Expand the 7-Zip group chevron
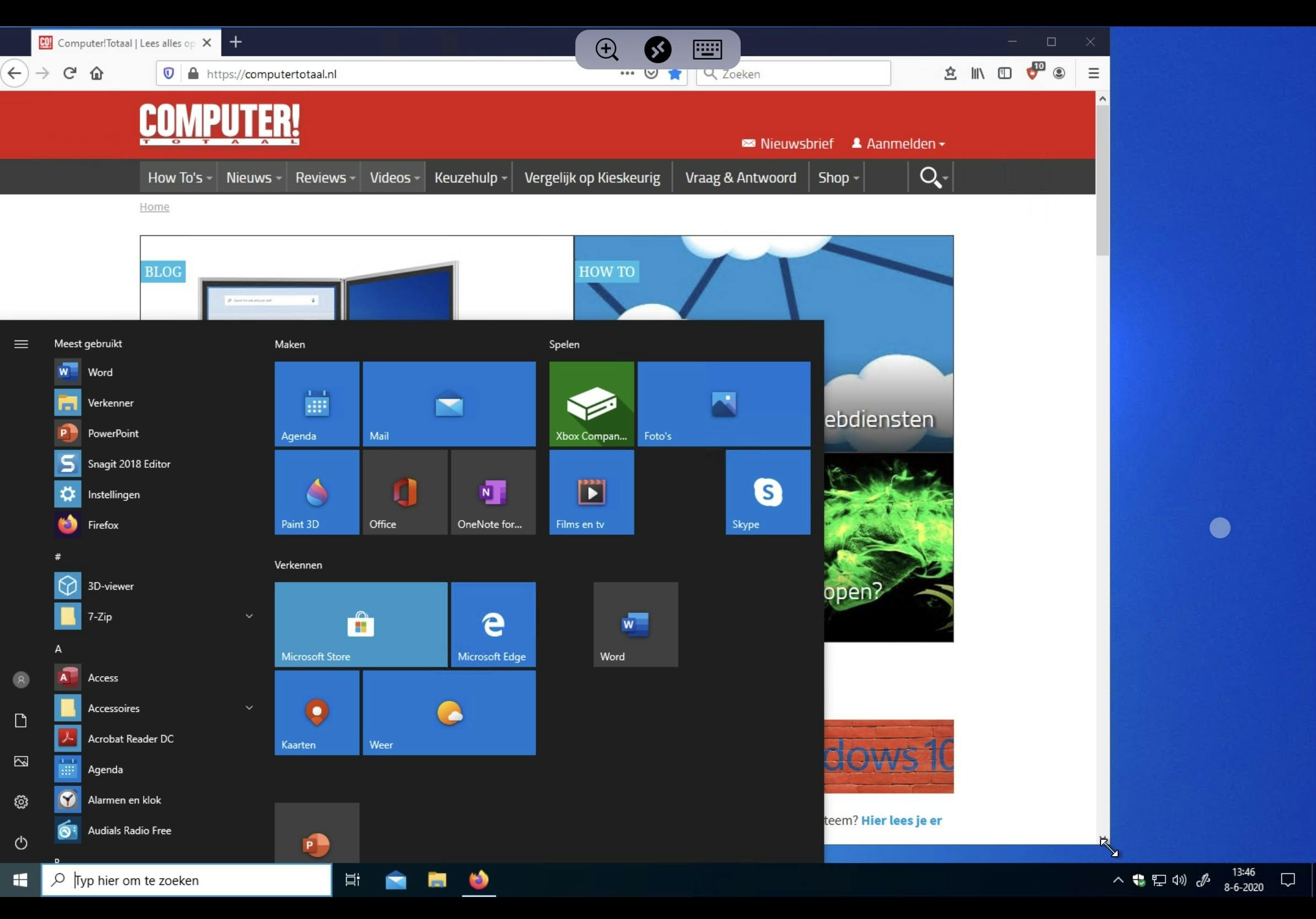The width and height of the screenshot is (1316, 919). [249, 617]
